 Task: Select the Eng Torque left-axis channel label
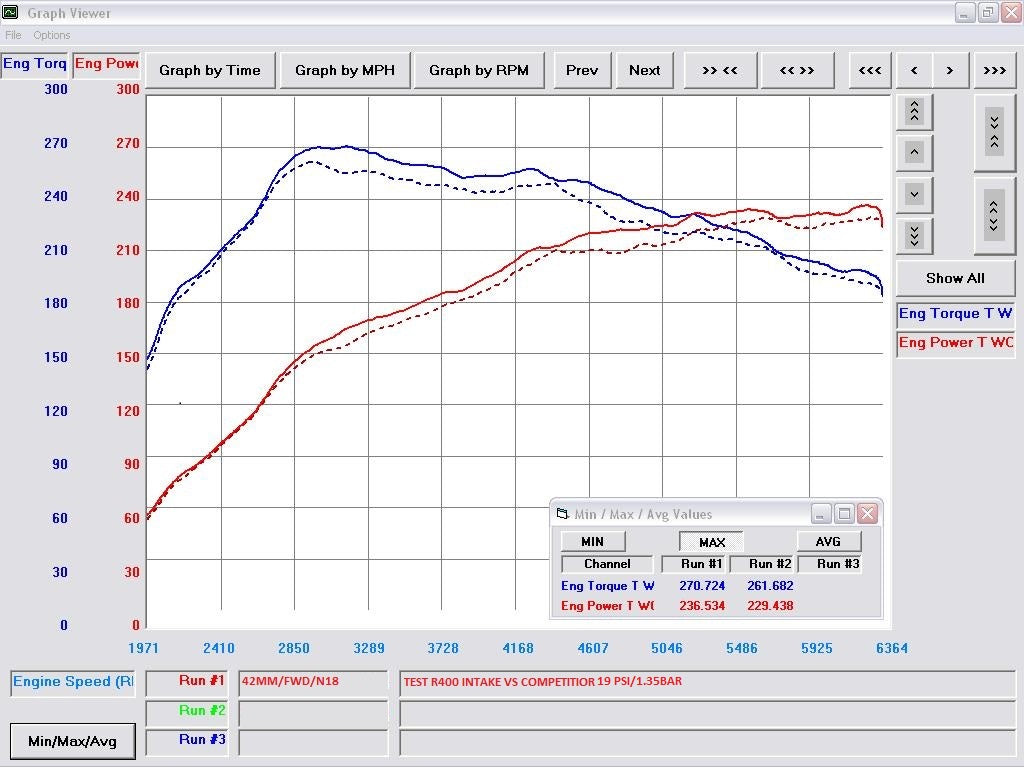pos(35,64)
